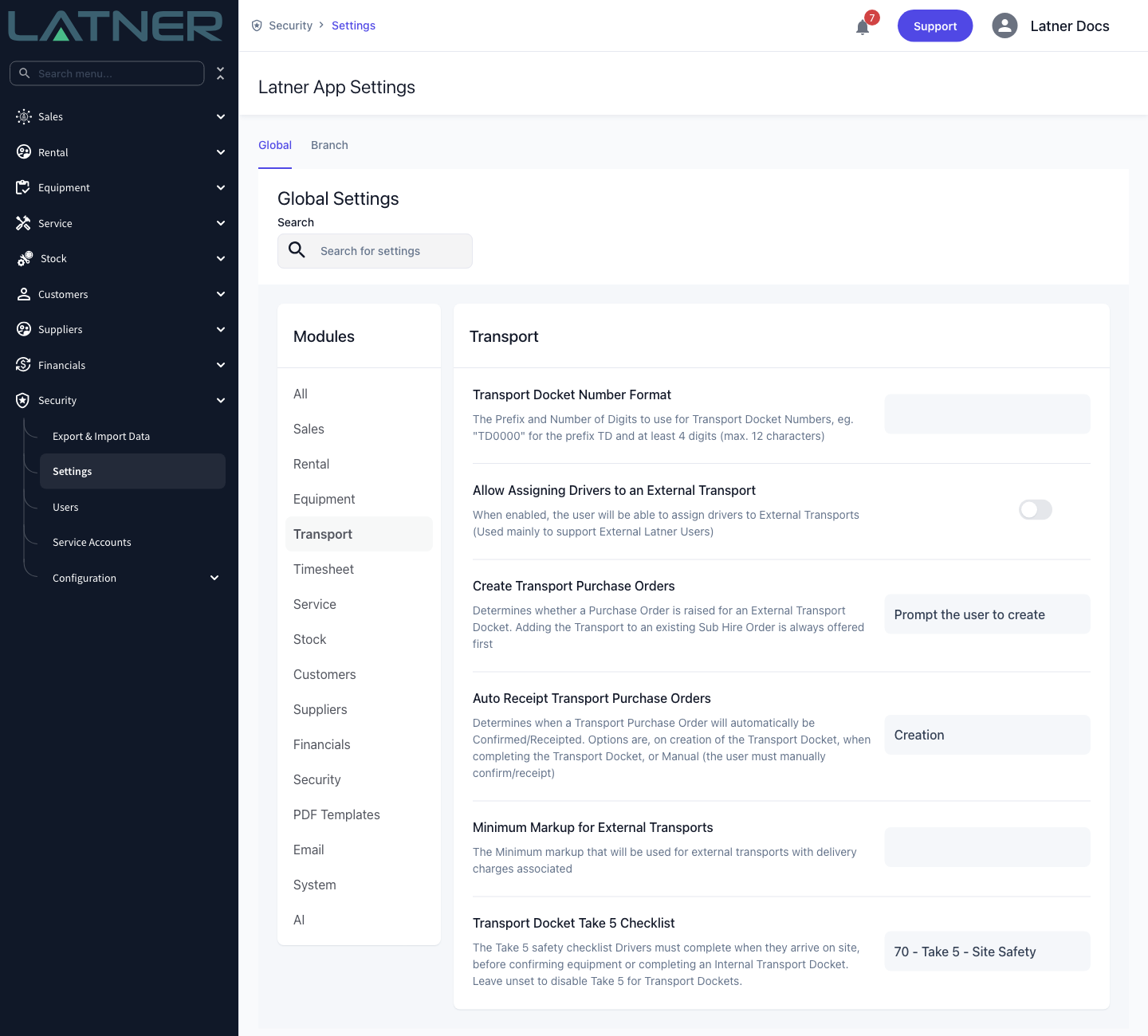Click Transport Docket Number Format input
The image size is (1148, 1036).
click(x=987, y=414)
